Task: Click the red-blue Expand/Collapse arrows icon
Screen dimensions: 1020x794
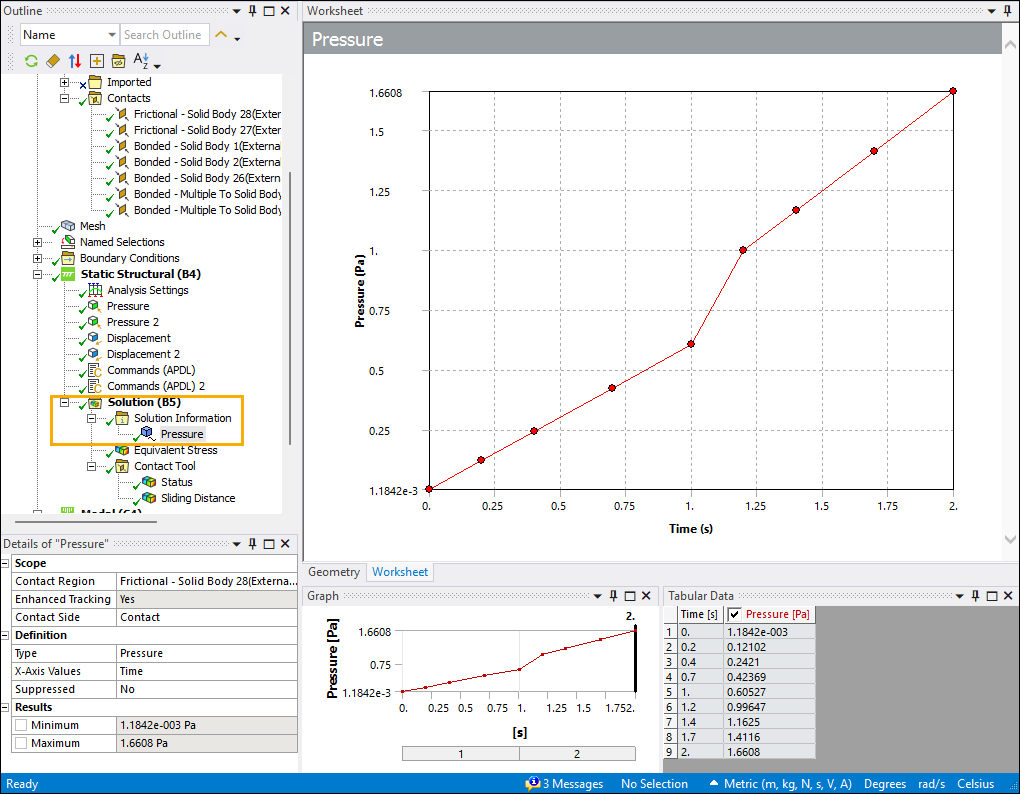Action: click(74, 61)
